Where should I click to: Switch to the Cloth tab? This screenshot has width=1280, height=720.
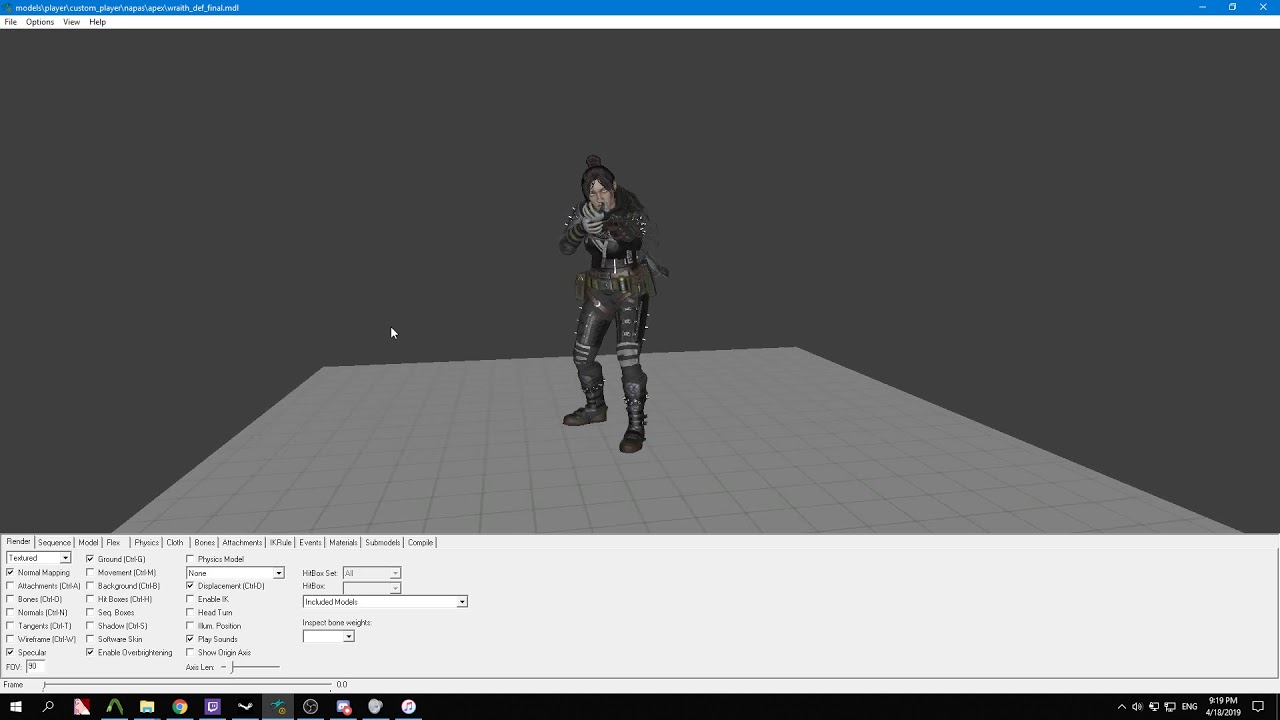[175, 543]
